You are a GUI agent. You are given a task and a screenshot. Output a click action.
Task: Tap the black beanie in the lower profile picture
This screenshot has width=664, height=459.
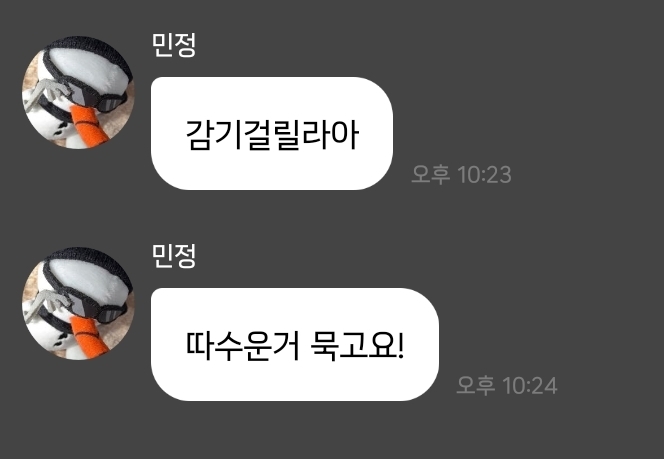pyautogui.click(x=91, y=264)
